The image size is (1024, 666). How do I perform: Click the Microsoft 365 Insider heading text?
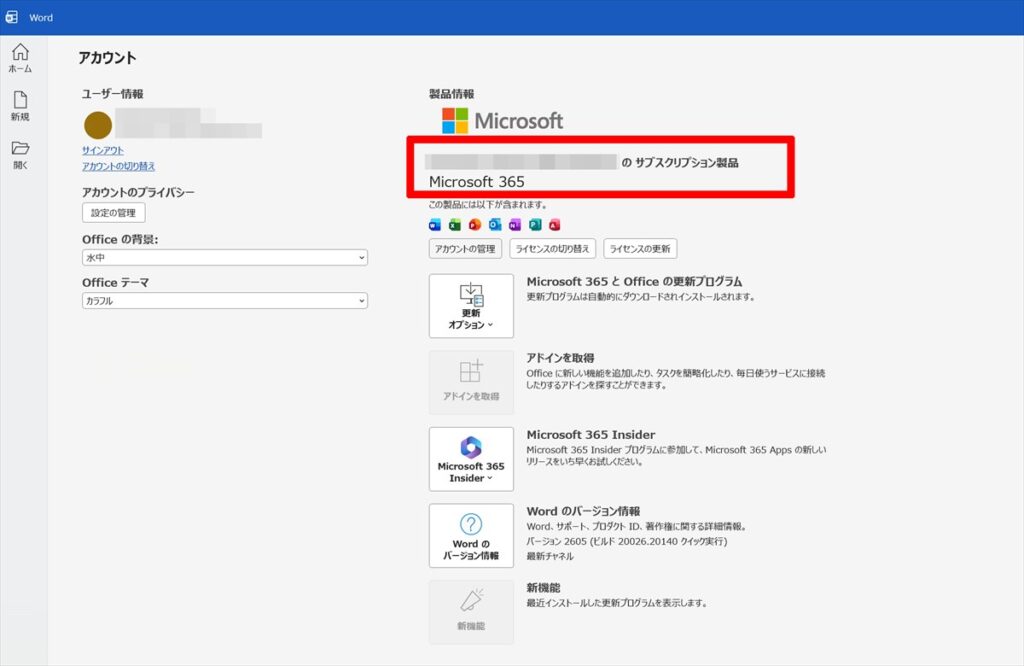click(x=591, y=435)
